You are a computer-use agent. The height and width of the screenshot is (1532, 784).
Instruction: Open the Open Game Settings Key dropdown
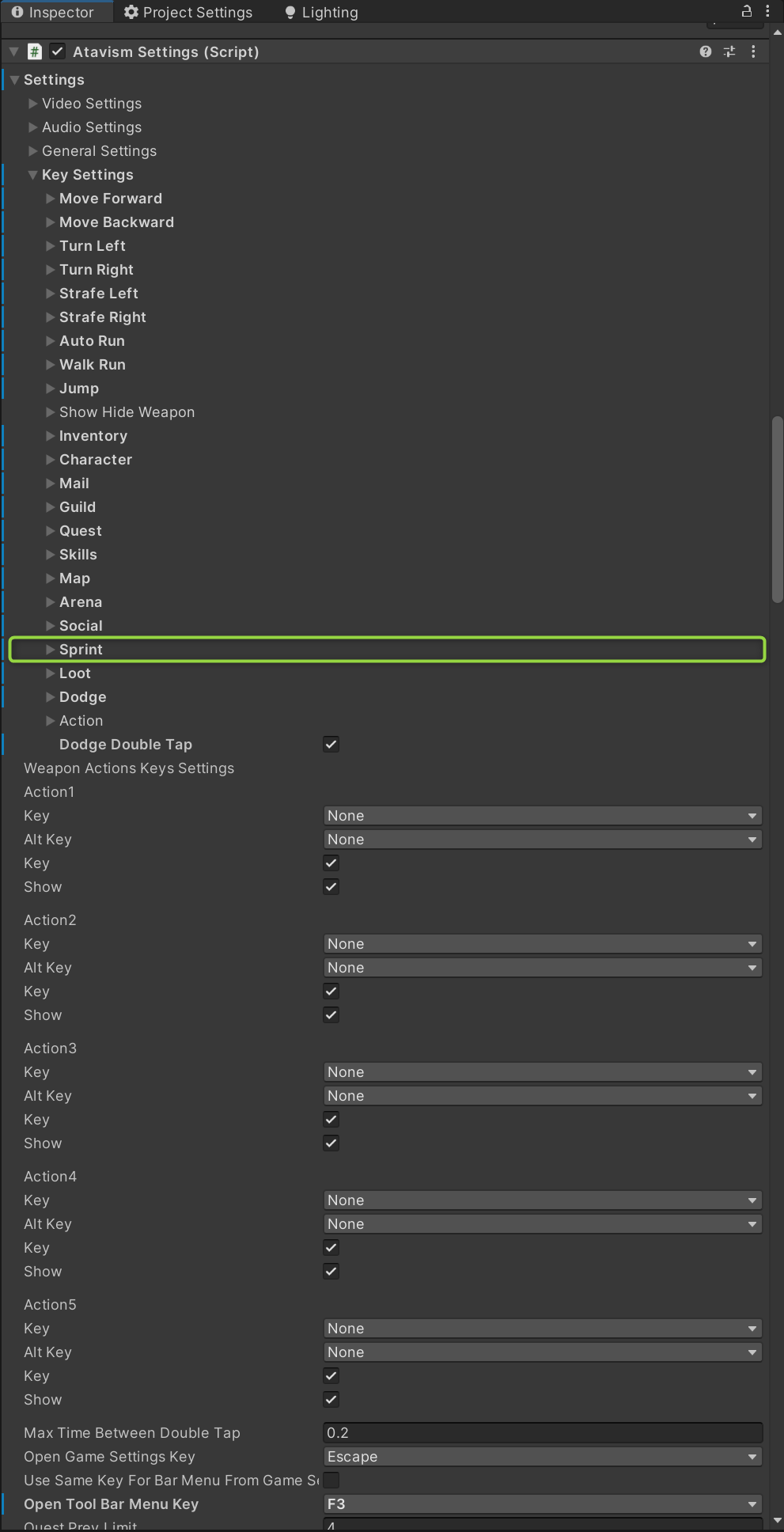(543, 1457)
